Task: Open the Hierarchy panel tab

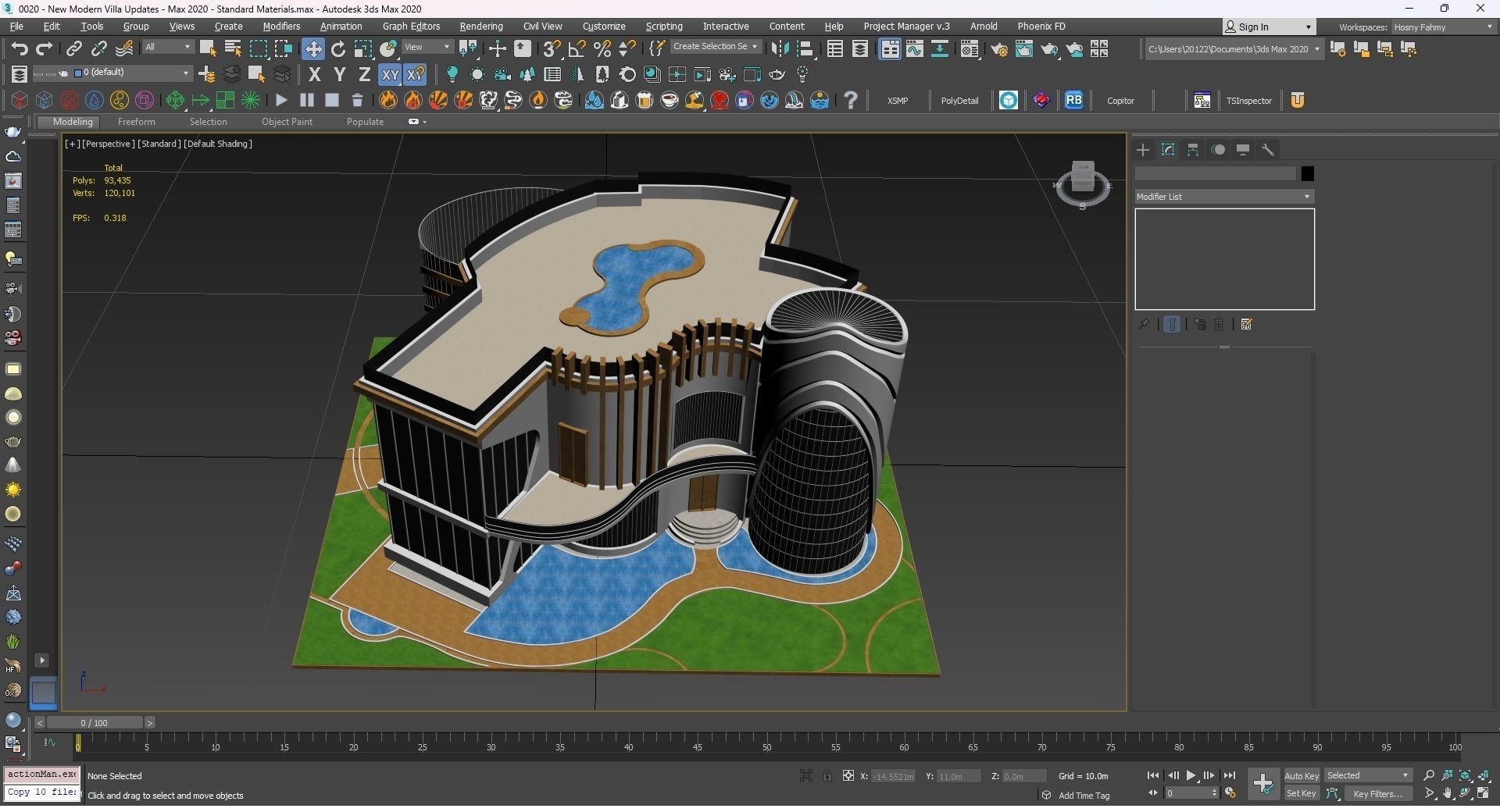Action: pyautogui.click(x=1193, y=150)
